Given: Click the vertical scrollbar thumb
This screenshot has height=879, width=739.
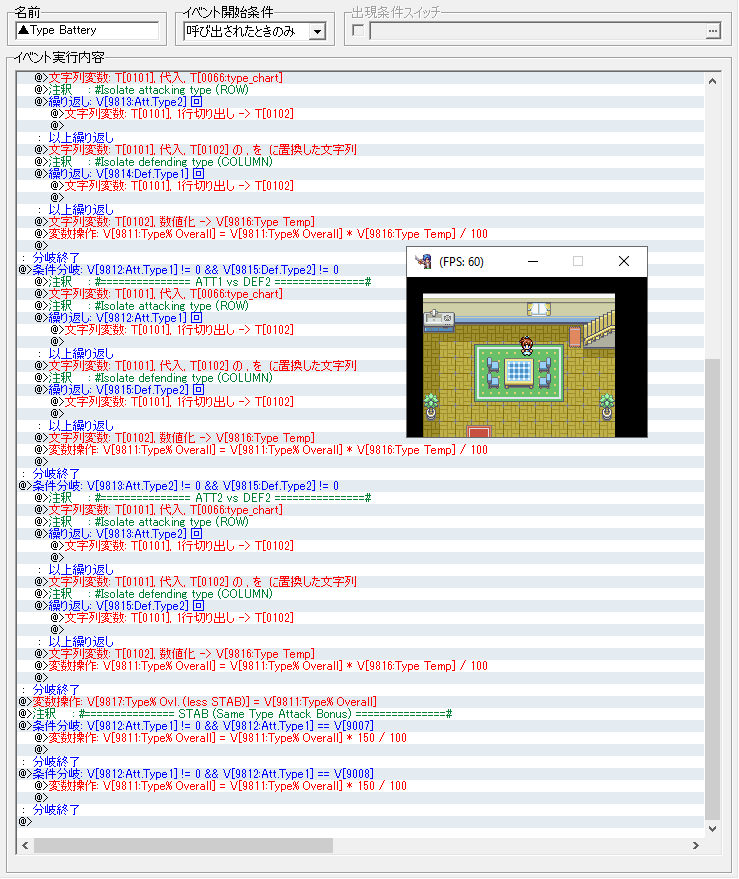Looking at the screenshot, I should coord(712,589).
